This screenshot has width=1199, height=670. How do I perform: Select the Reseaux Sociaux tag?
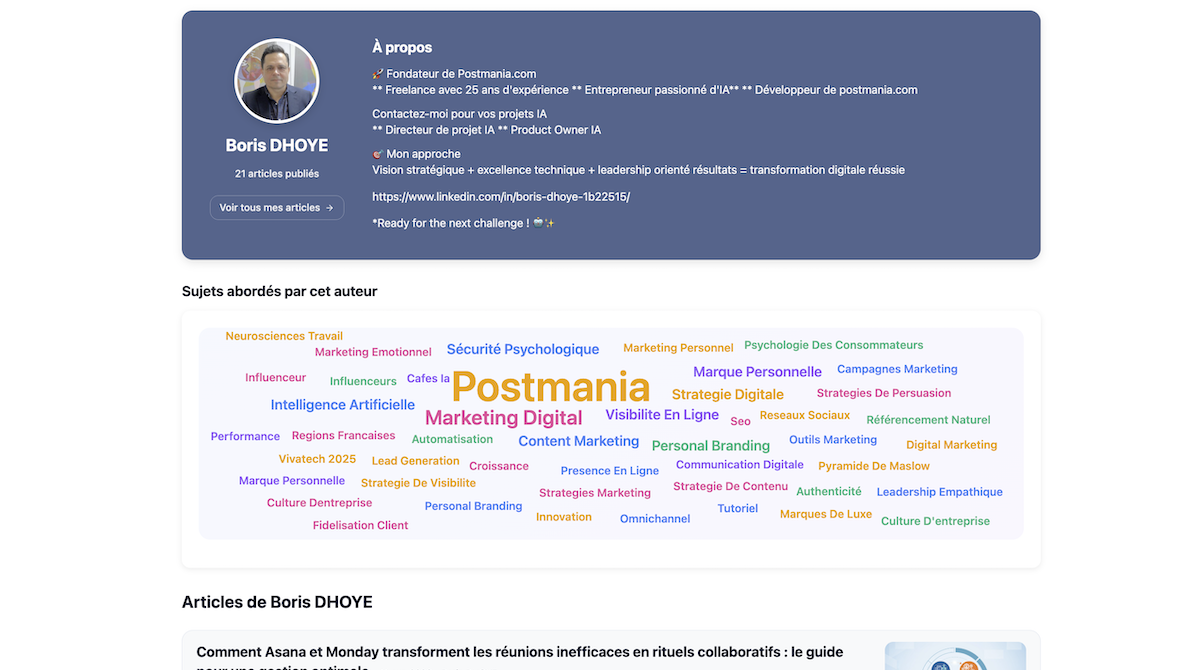(804, 415)
